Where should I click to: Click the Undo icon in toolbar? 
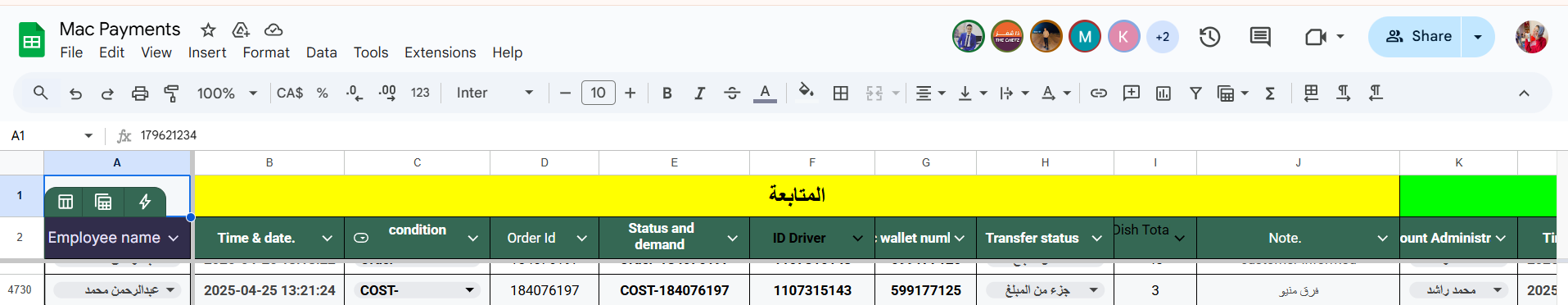click(75, 93)
